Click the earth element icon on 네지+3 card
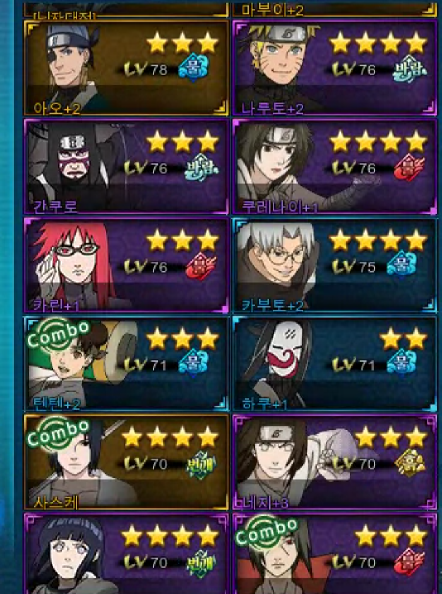The image size is (442, 594). click(x=409, y=463)
